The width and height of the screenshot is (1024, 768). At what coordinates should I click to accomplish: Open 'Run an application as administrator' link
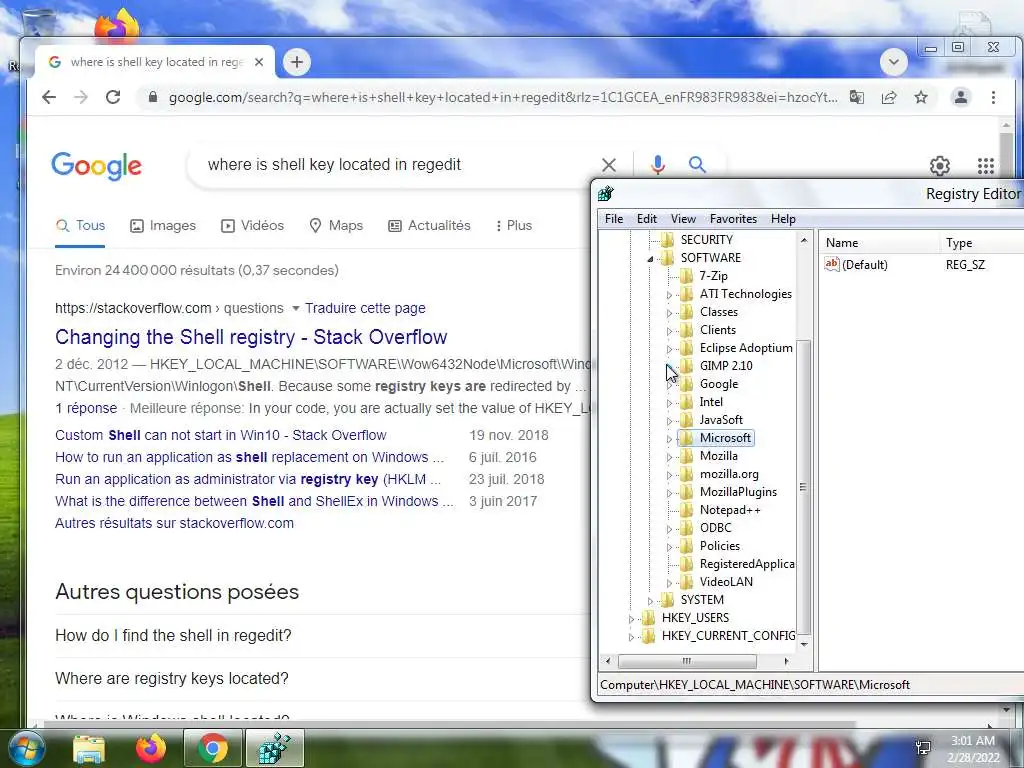248,479
